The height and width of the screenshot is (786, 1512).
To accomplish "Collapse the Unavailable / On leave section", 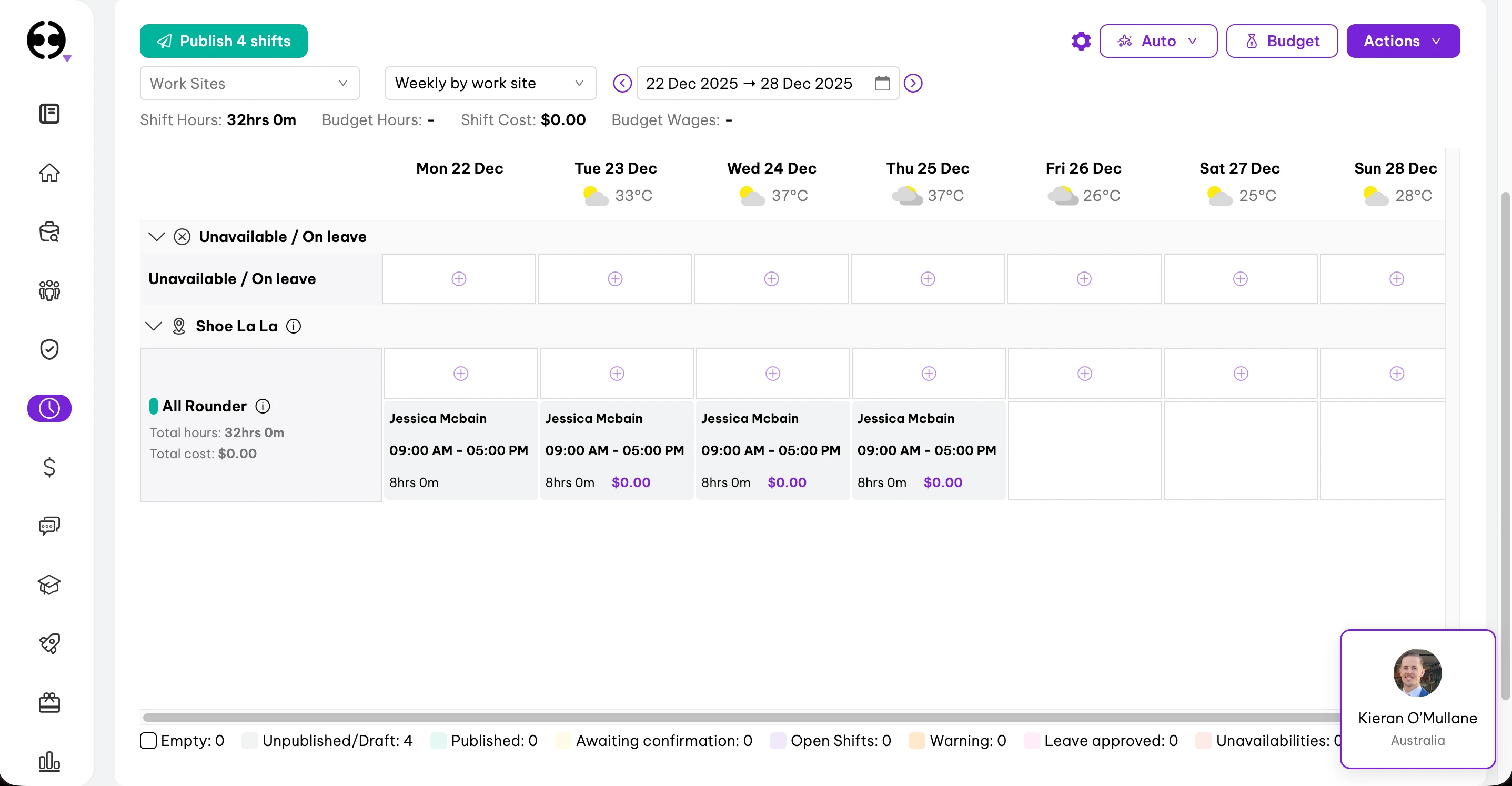I will 156,237.
